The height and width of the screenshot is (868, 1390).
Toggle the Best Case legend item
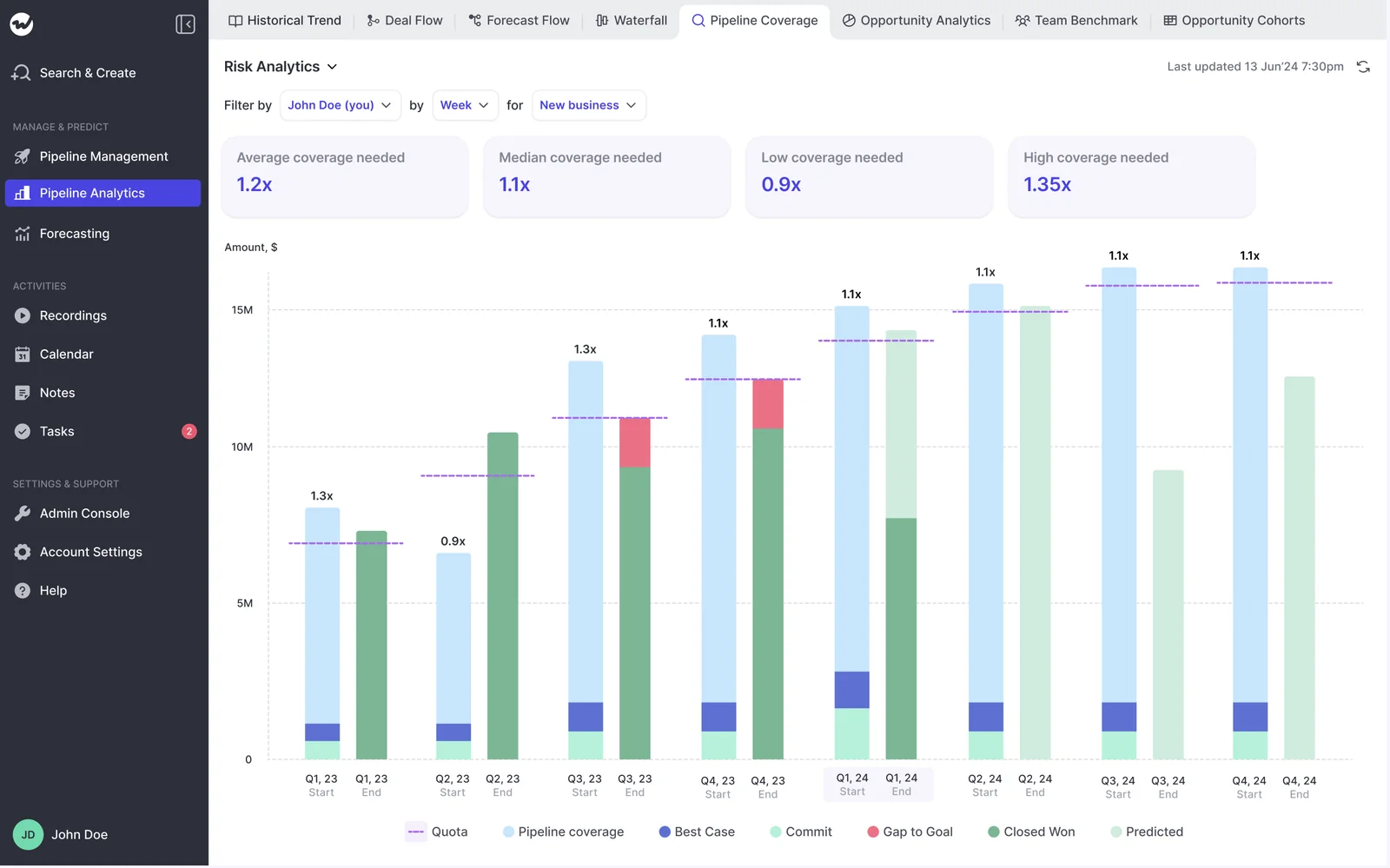[x=697, y=832]
